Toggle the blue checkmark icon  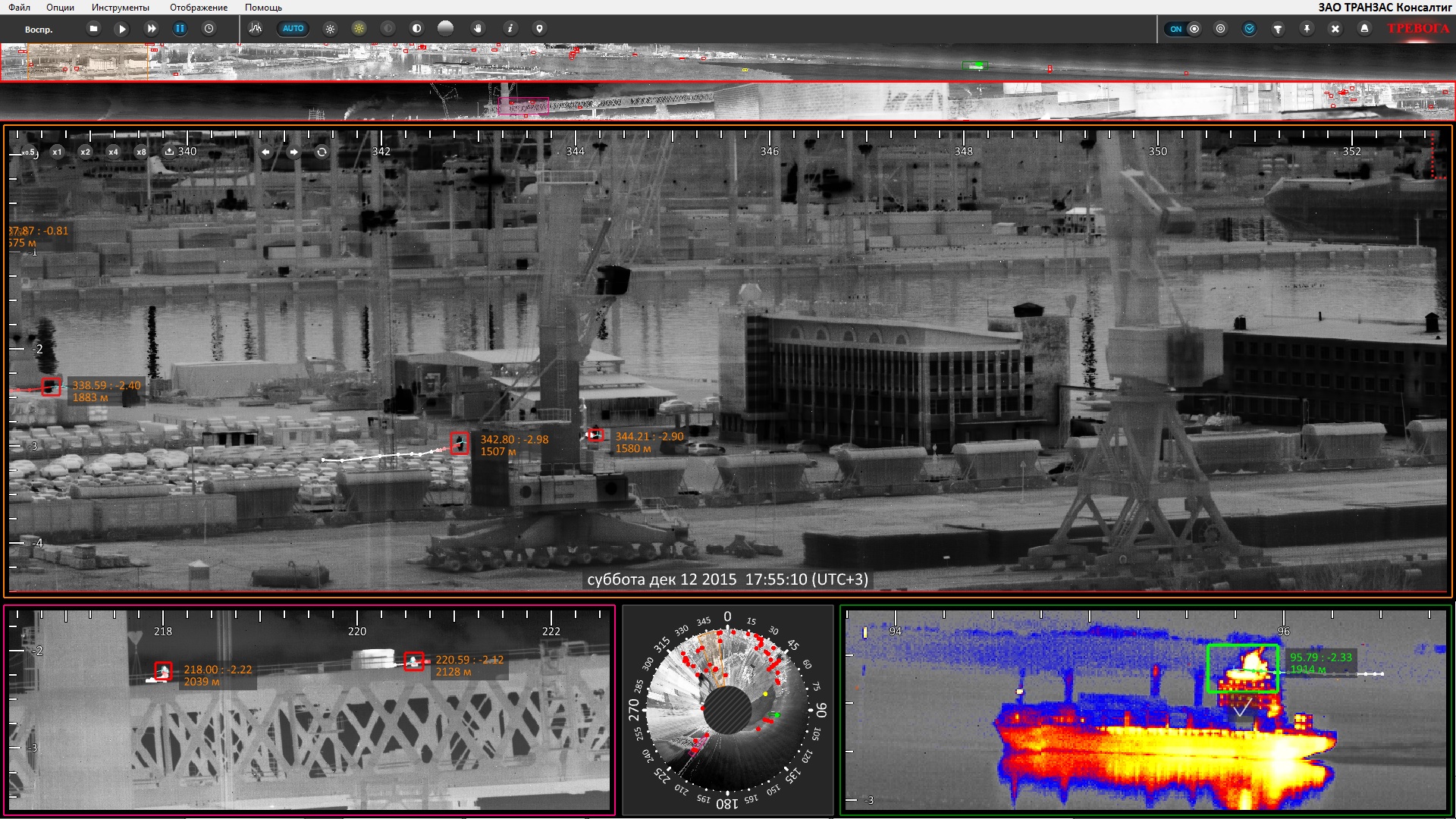pos(1249,29)
